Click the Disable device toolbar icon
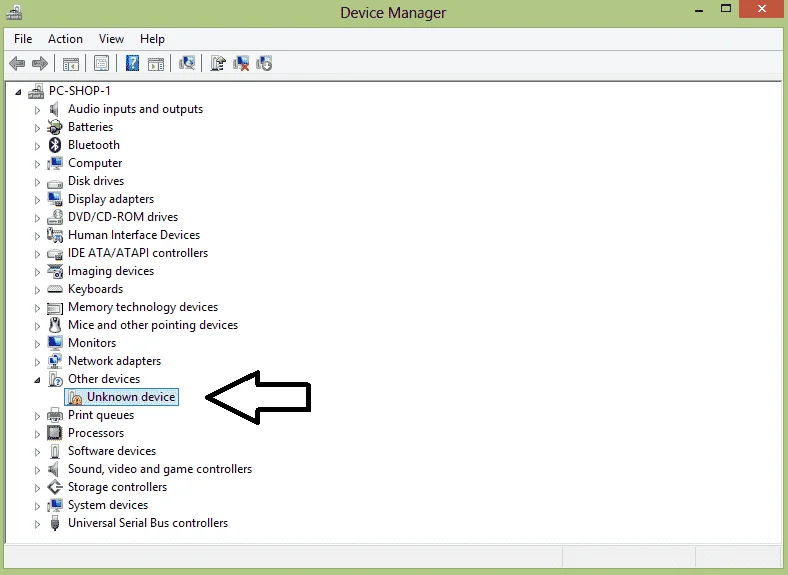Viewport: 788px width, 575px height. (264, 63)
